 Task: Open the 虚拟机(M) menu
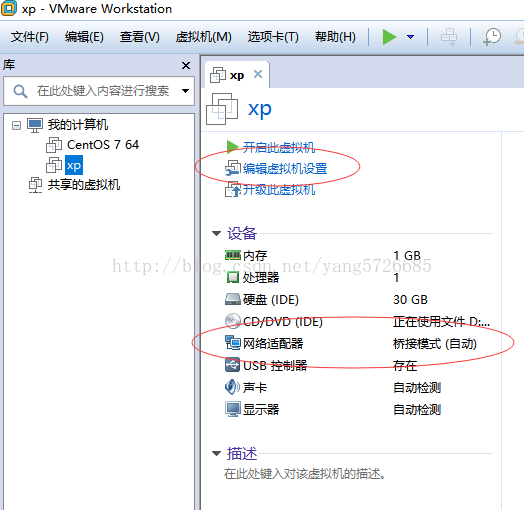tap(204, 37)
